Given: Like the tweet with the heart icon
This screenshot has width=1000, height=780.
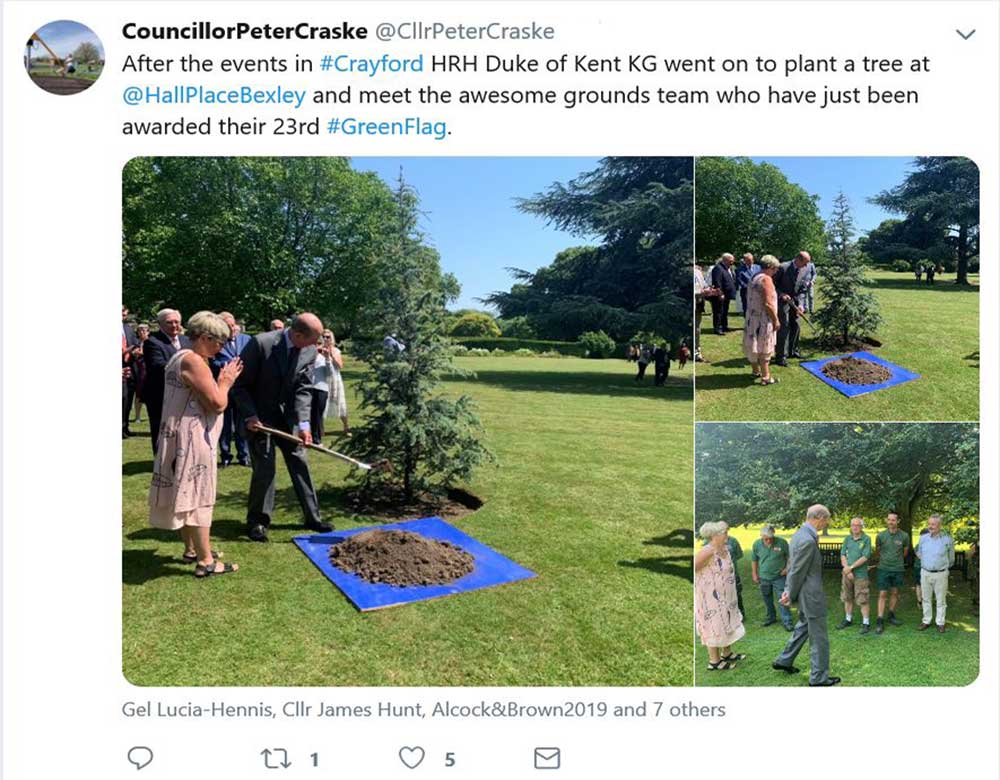Looking at the screenshot, I should tap(411, 758).
